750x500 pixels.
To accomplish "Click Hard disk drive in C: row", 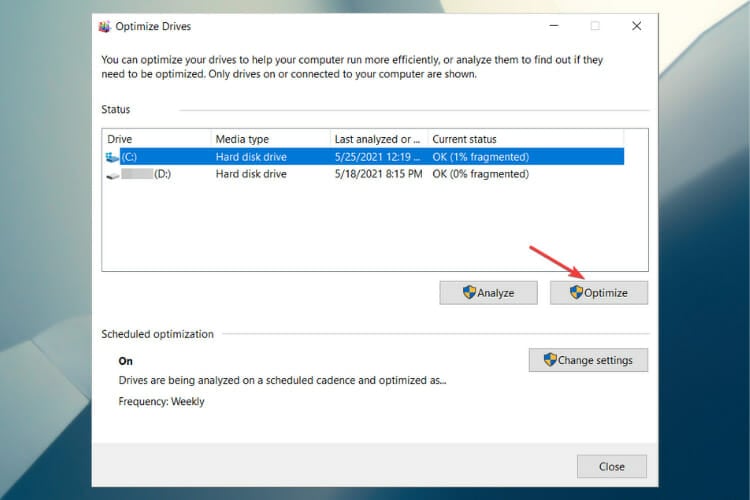I will pyautogui.click(x=251, y=157).
